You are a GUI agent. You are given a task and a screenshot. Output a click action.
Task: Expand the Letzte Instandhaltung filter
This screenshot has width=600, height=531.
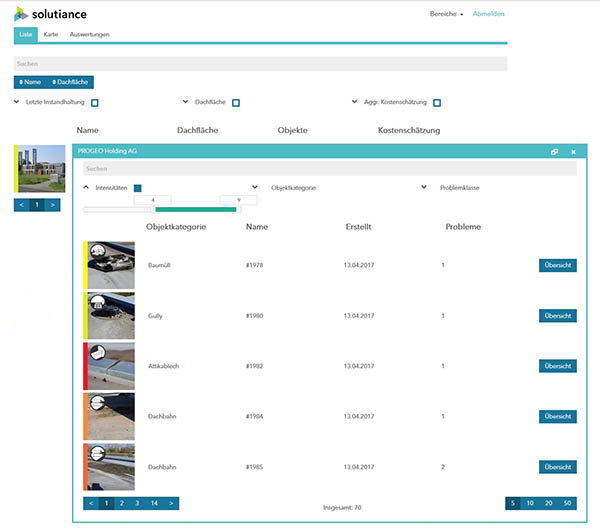tap(16, 102)
